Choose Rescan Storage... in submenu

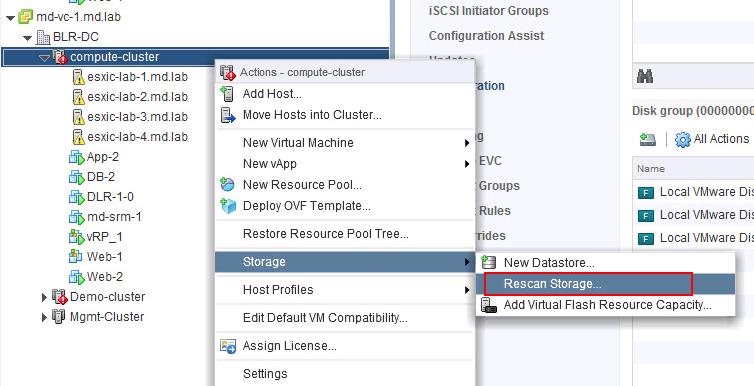606,284
